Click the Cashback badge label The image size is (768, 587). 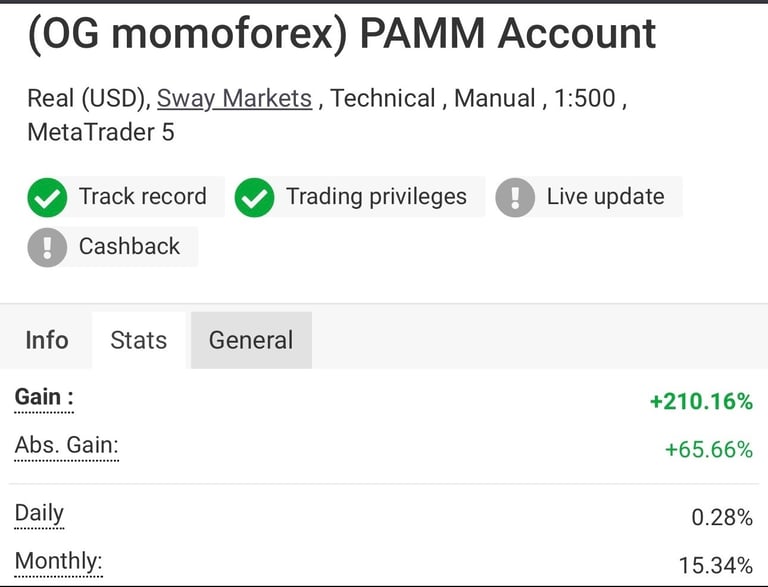click(129, 246)
